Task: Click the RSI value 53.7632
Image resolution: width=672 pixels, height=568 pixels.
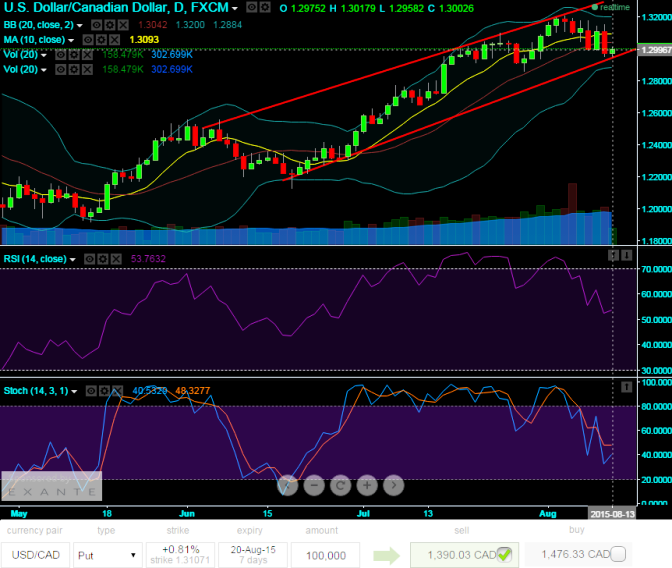Action: point(148,259)
